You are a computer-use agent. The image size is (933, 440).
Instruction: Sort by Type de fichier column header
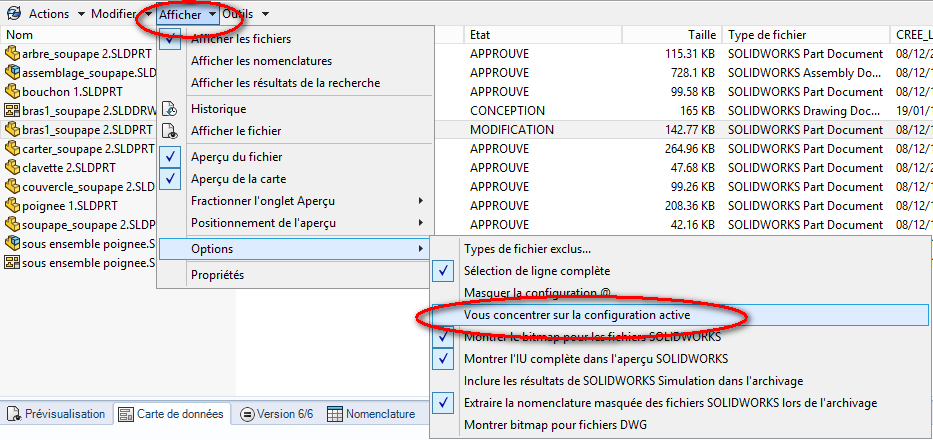tap(806, 35)
